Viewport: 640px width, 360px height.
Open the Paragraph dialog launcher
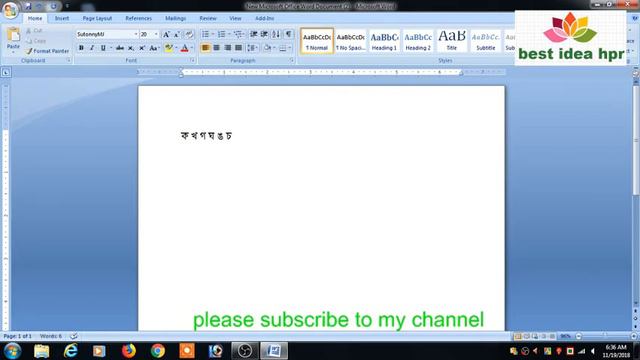point(292,60)
